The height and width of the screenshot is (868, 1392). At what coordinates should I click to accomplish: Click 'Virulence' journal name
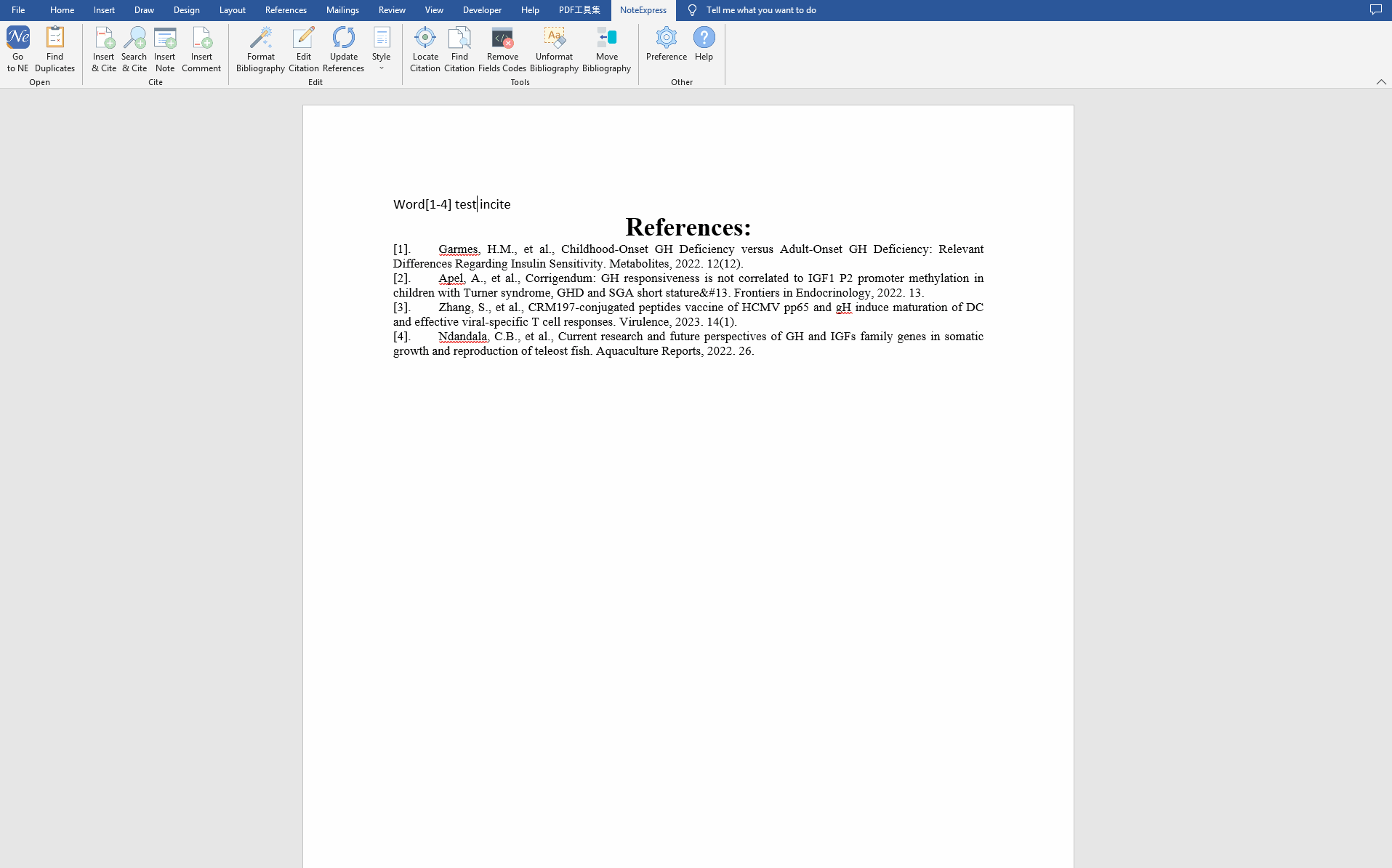(643, 322)
